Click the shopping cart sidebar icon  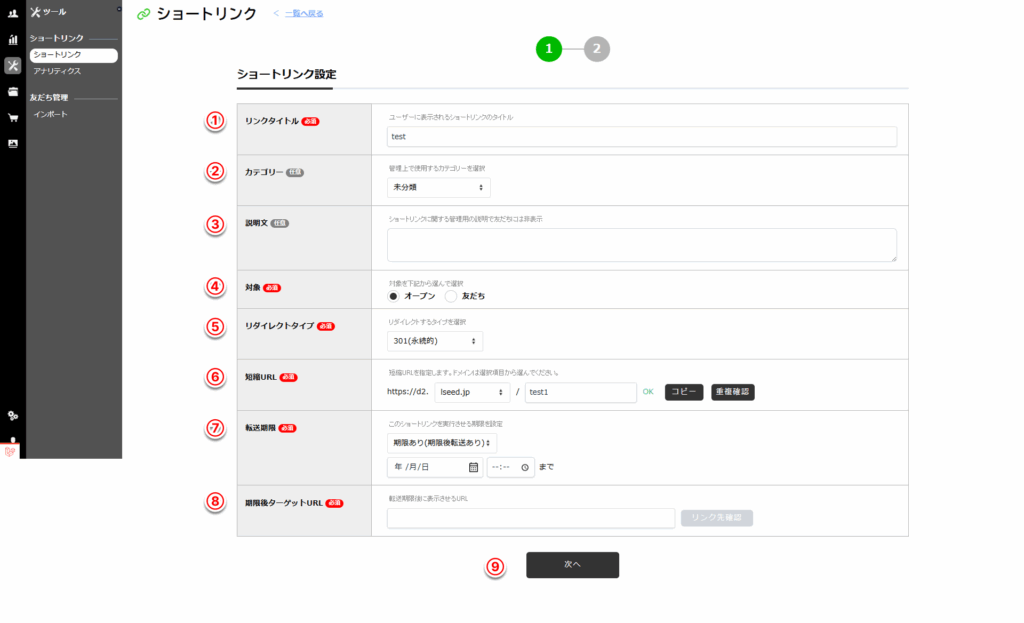point(13,118)
